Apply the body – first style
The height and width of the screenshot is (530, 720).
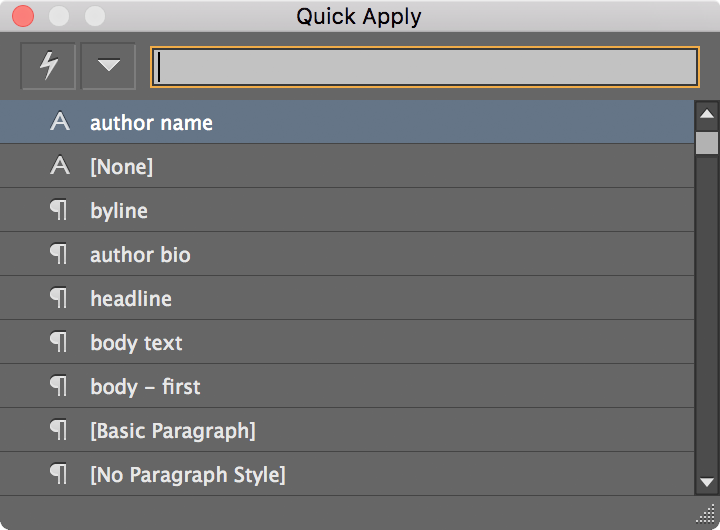click(145, 387)
